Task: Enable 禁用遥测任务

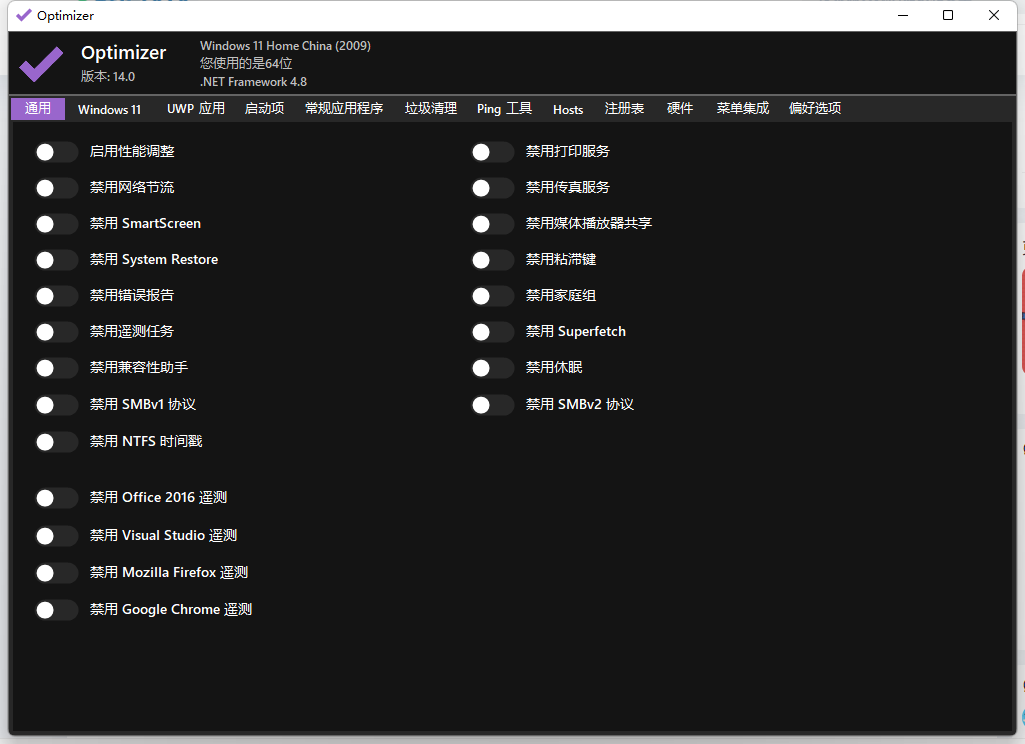Action: [x=56, y=331]
